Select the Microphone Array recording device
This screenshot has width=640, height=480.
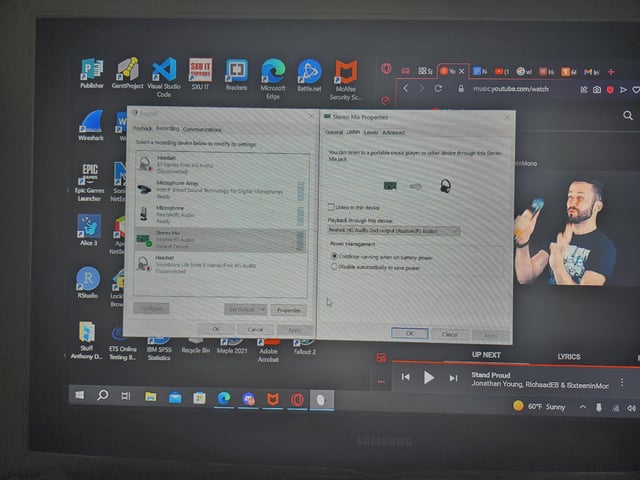[x=220, y=190]
